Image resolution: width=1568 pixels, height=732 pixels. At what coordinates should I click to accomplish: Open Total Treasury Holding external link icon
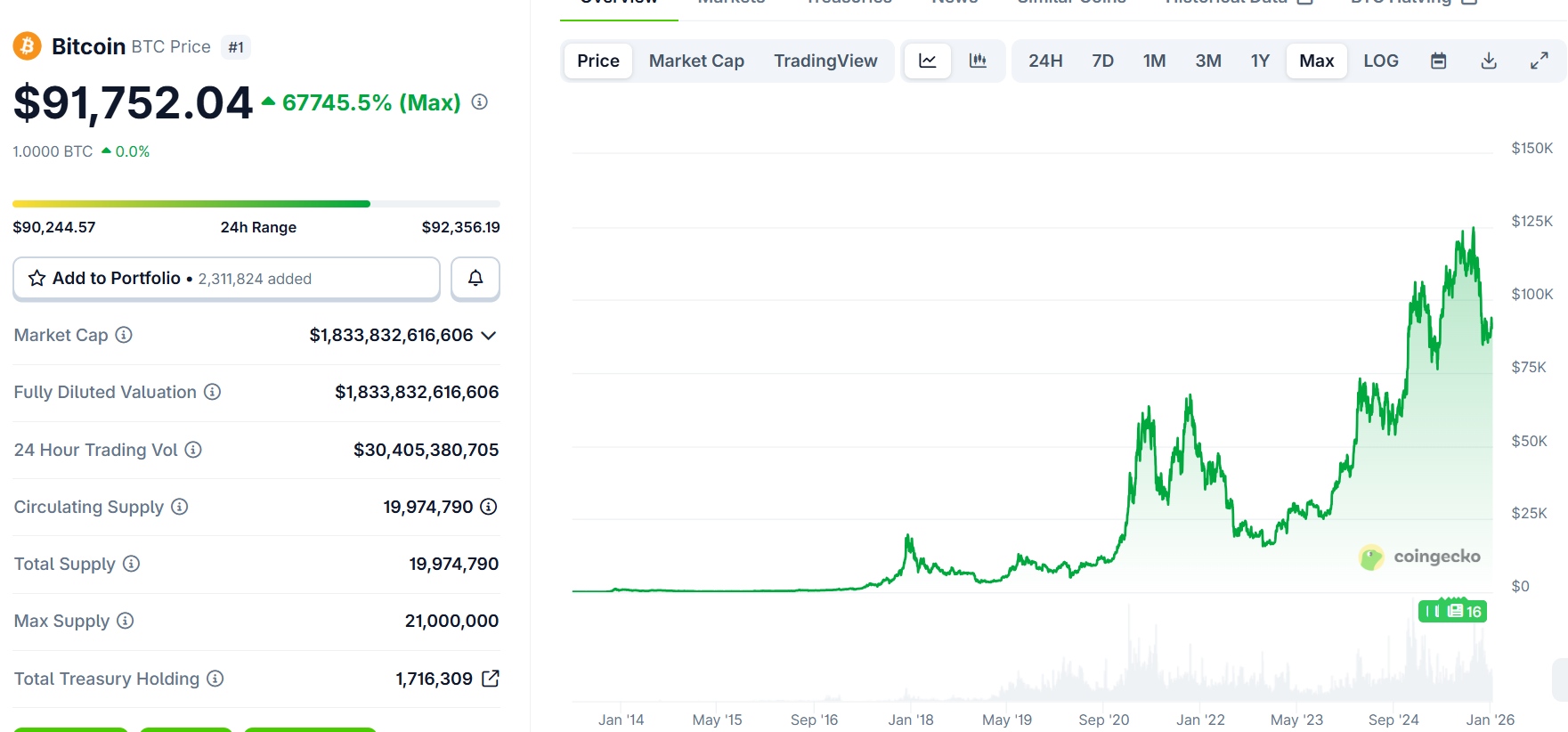pyautogui.click(x=491, y=679)
